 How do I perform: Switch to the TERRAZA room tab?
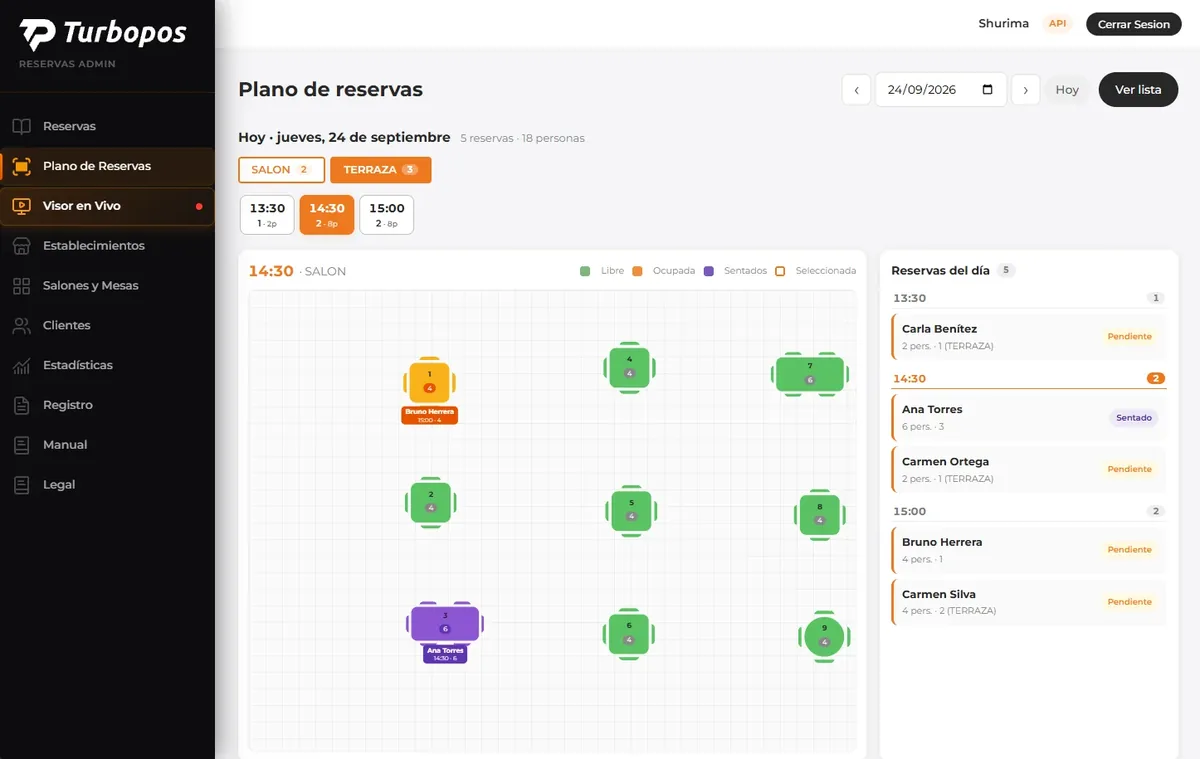pos(380,170)
